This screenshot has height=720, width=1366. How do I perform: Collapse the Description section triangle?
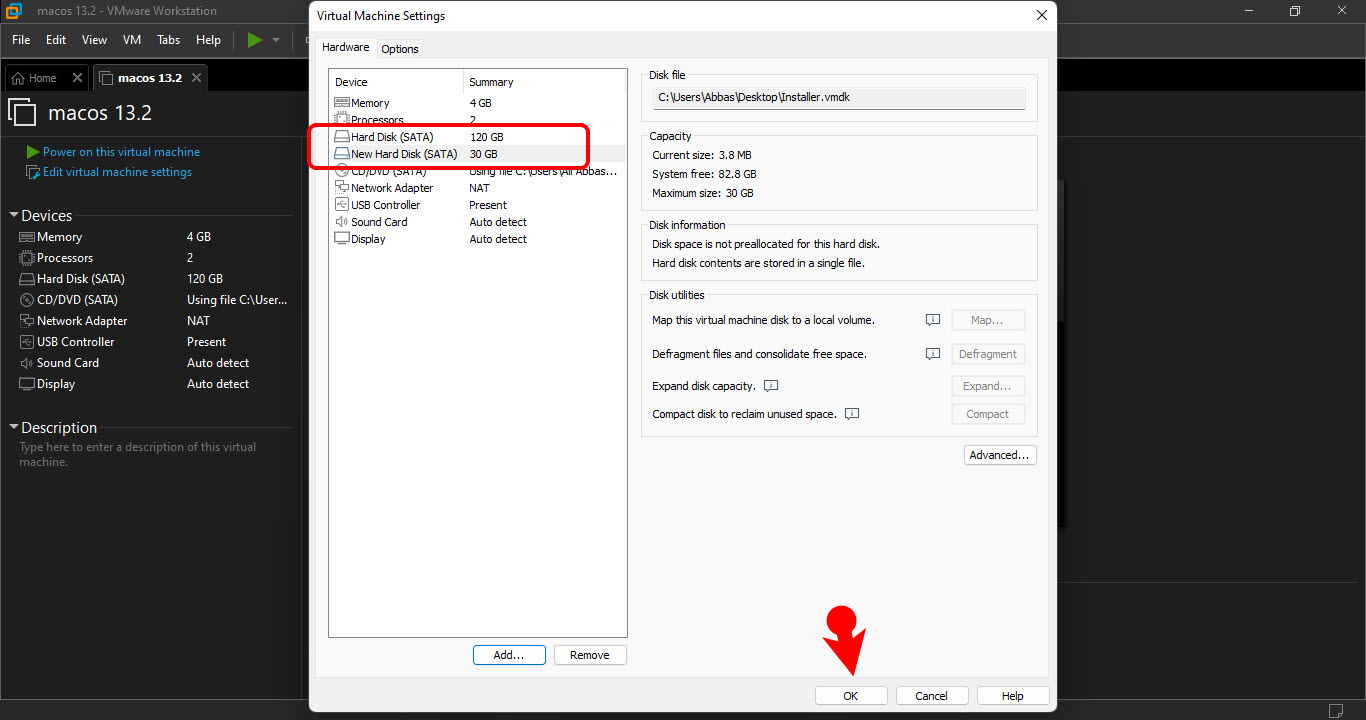(x=14, y=427)
